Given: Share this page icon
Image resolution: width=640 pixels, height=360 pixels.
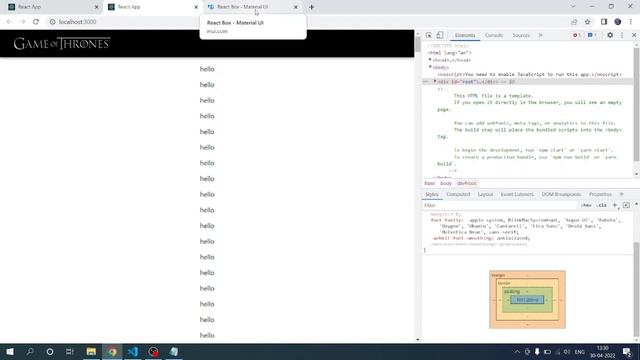Looking at the screenshot, I should click(574, 22).
